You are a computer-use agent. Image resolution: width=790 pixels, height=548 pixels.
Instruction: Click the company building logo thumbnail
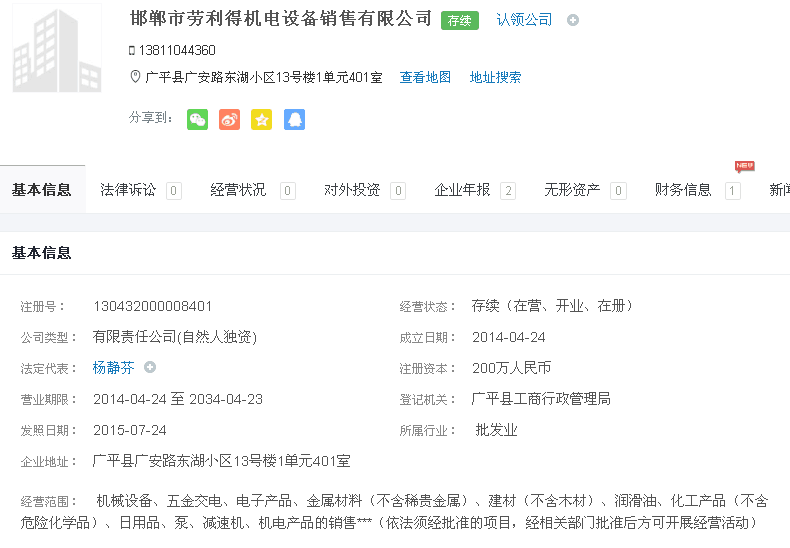pos(57,49)
